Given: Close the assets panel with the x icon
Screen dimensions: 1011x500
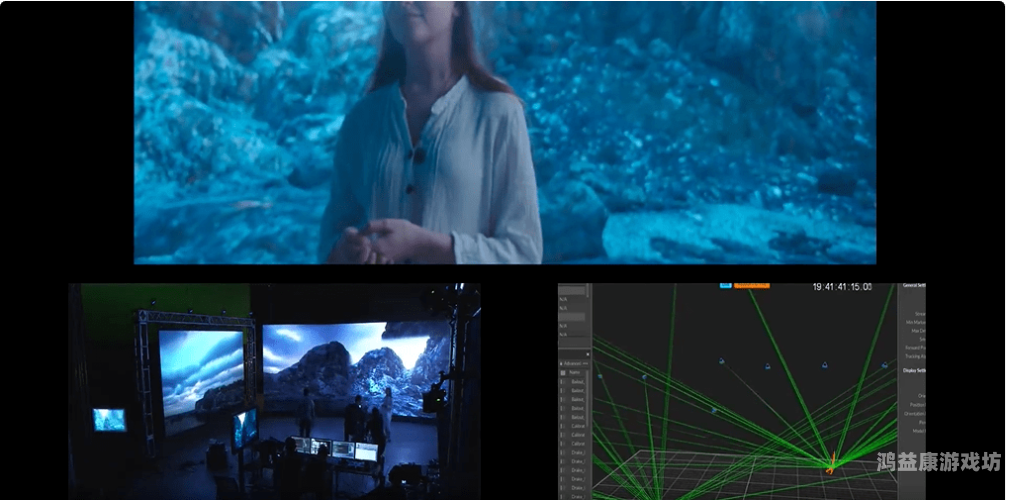Looking at the screenshot, I should click(x=587, y=354).
